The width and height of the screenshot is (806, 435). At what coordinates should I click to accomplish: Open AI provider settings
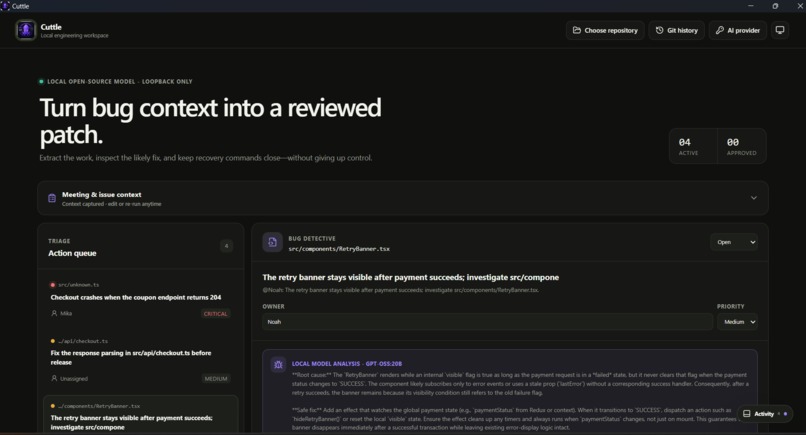[x=738, y=30]
